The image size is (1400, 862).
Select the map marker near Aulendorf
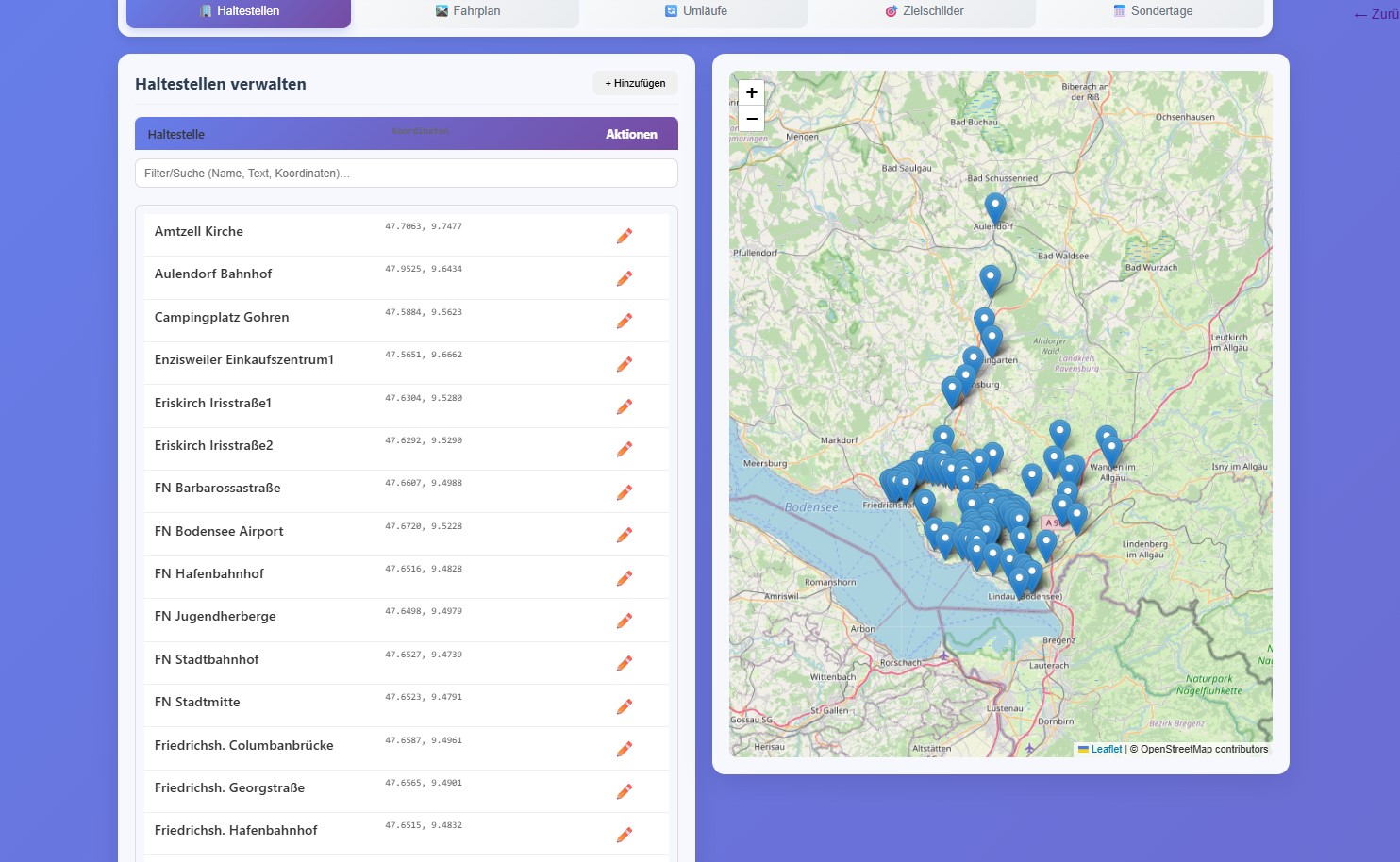(x=994, y=206)
